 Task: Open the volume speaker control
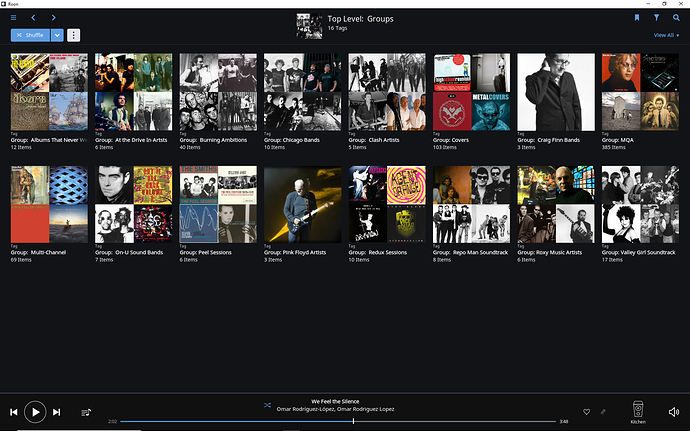[x=674, y=412]
